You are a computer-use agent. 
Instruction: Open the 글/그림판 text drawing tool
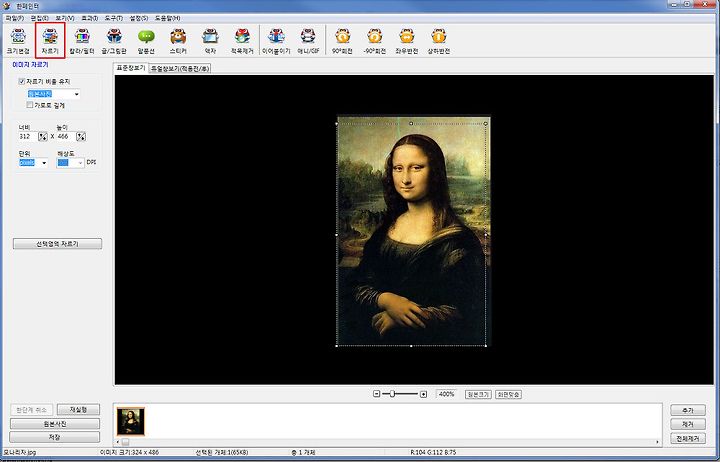tap(114, 41)
